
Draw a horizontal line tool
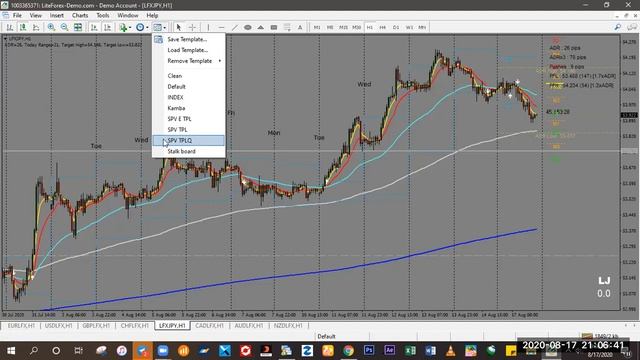221,27
